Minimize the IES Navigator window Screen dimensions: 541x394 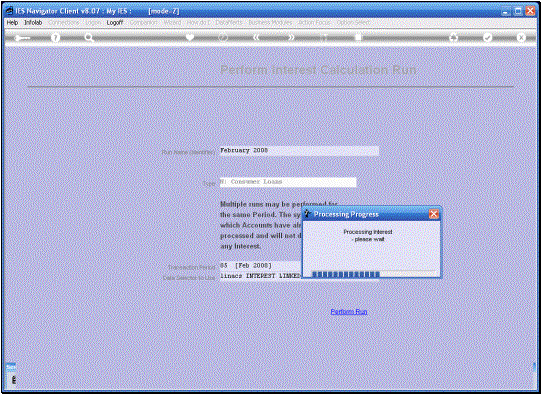[505, 11]
